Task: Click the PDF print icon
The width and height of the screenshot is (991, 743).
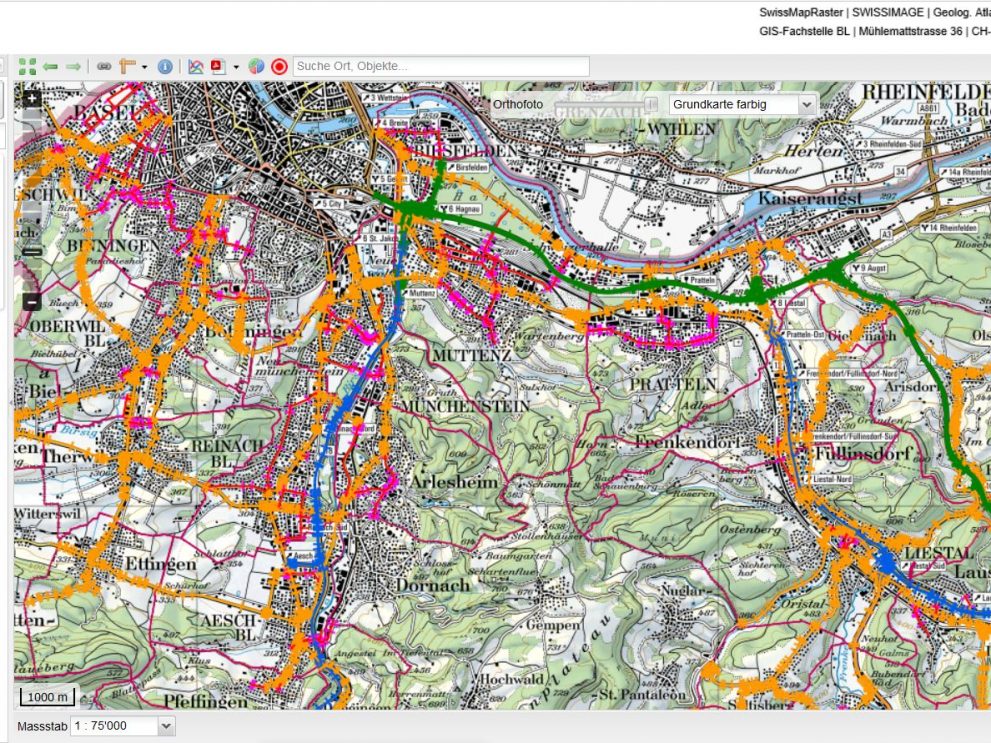Action: point(218,66)
